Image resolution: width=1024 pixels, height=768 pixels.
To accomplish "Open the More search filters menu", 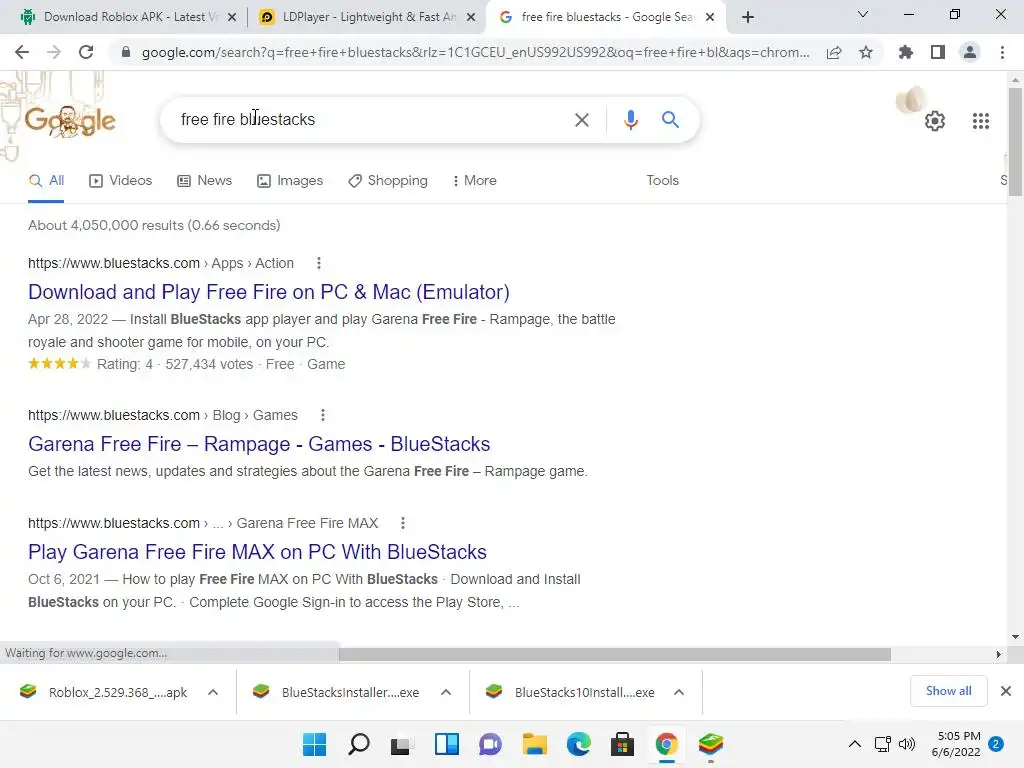I will pos(475,180).
